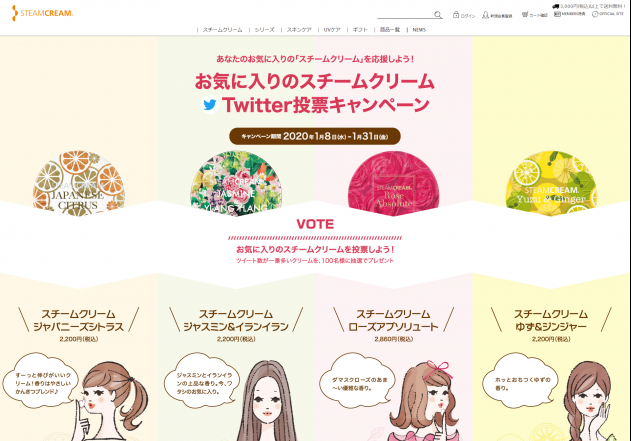The height and width of the screenshot is (441, 631).
Task: Click the STEAMCREAM logo in the header
Action: tap(43, 13)
